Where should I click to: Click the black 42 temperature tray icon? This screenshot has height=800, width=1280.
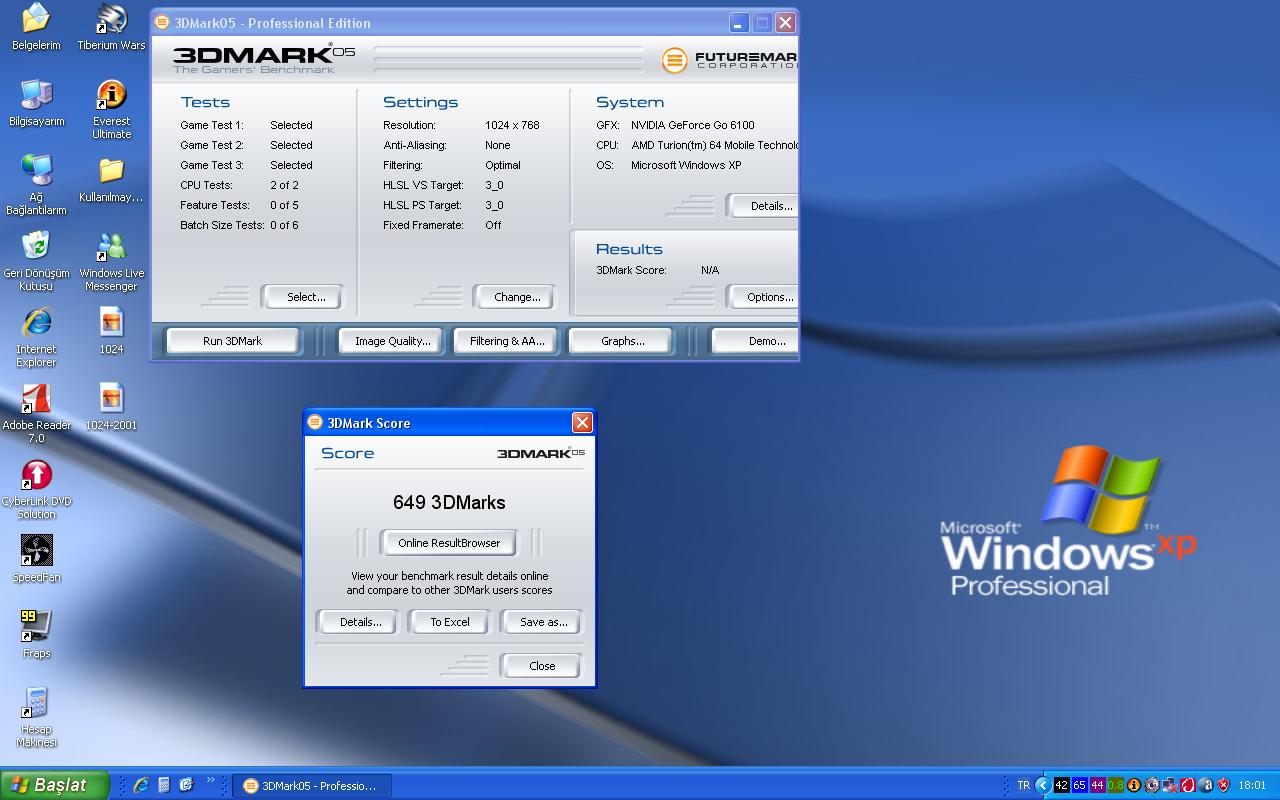[x=1062, y=785]
